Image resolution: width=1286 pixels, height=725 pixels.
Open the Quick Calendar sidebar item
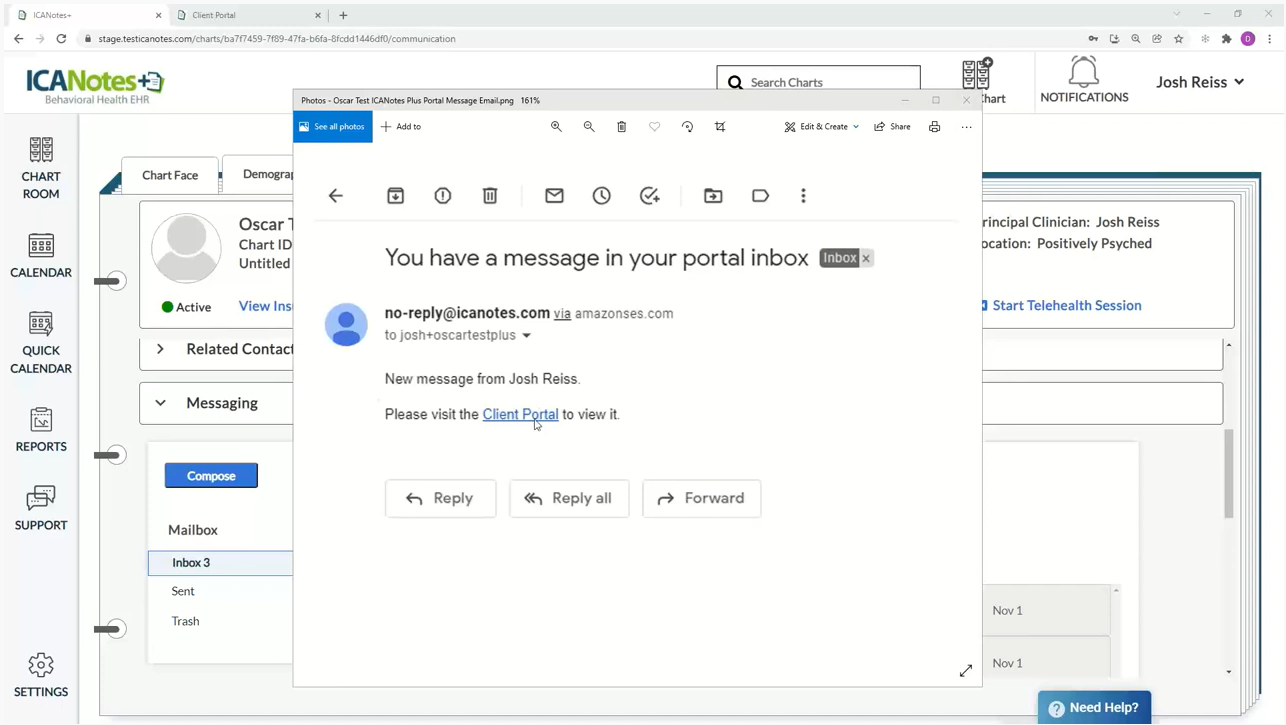pos(41,343)
